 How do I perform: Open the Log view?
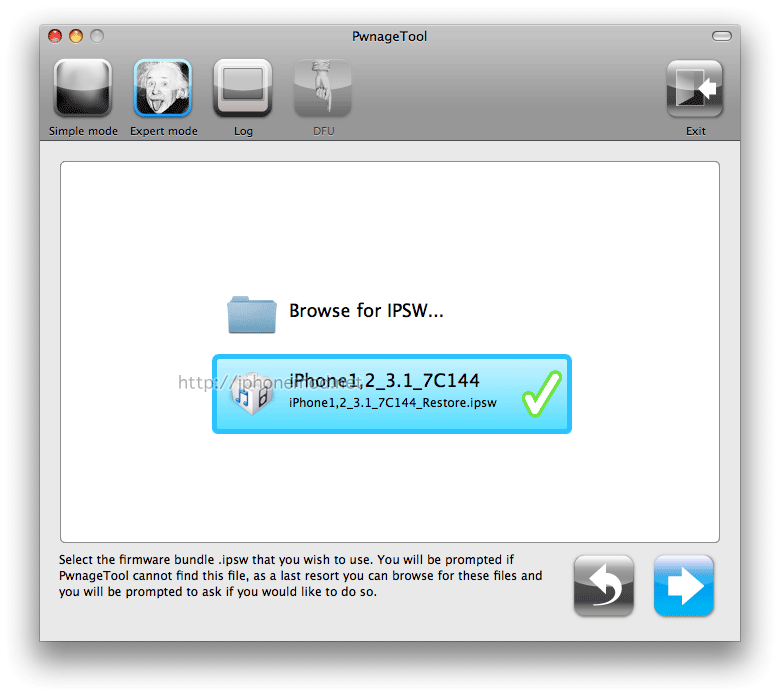[x=243, y=89]
